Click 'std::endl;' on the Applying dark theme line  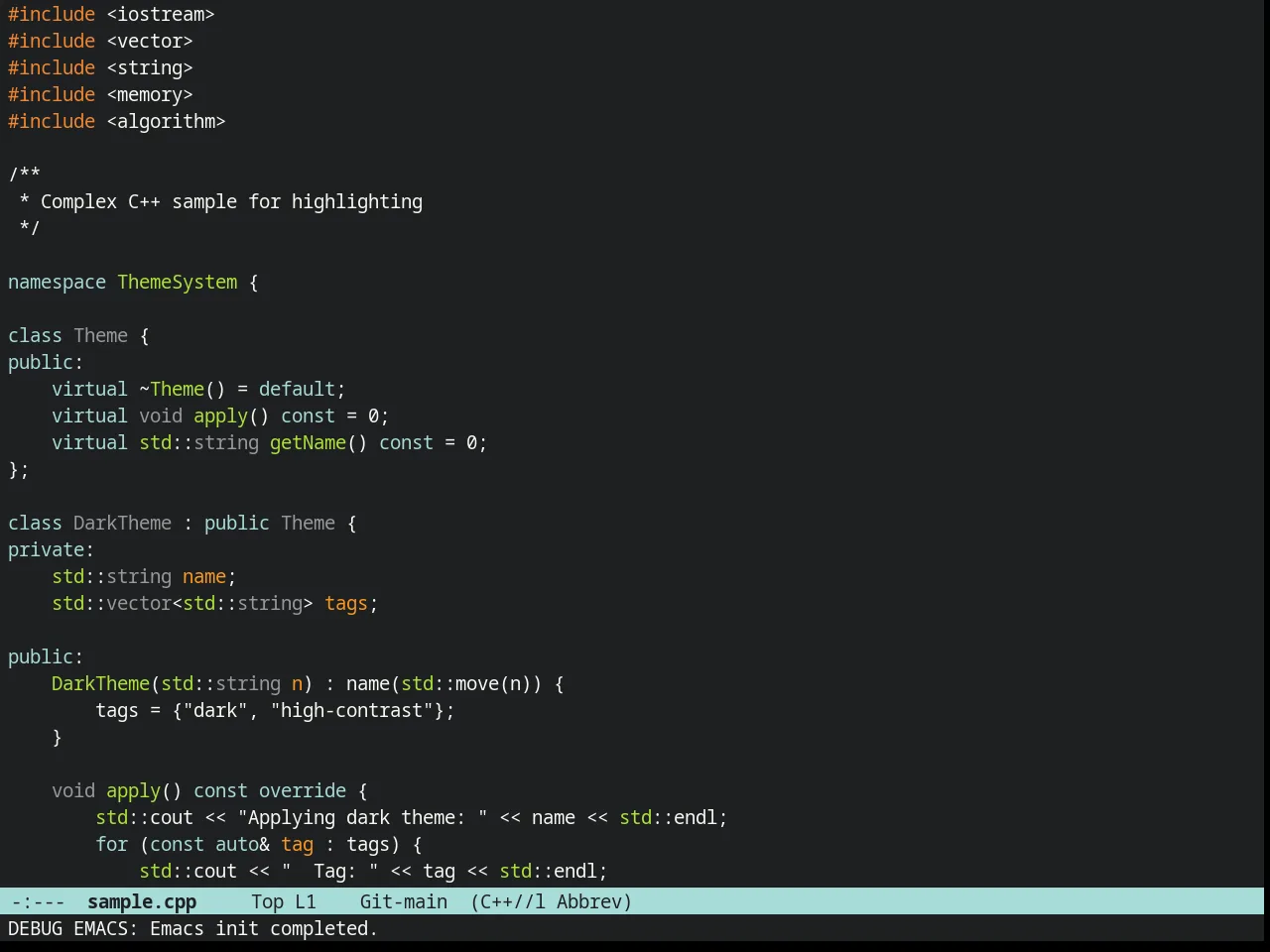click(674, 817)
